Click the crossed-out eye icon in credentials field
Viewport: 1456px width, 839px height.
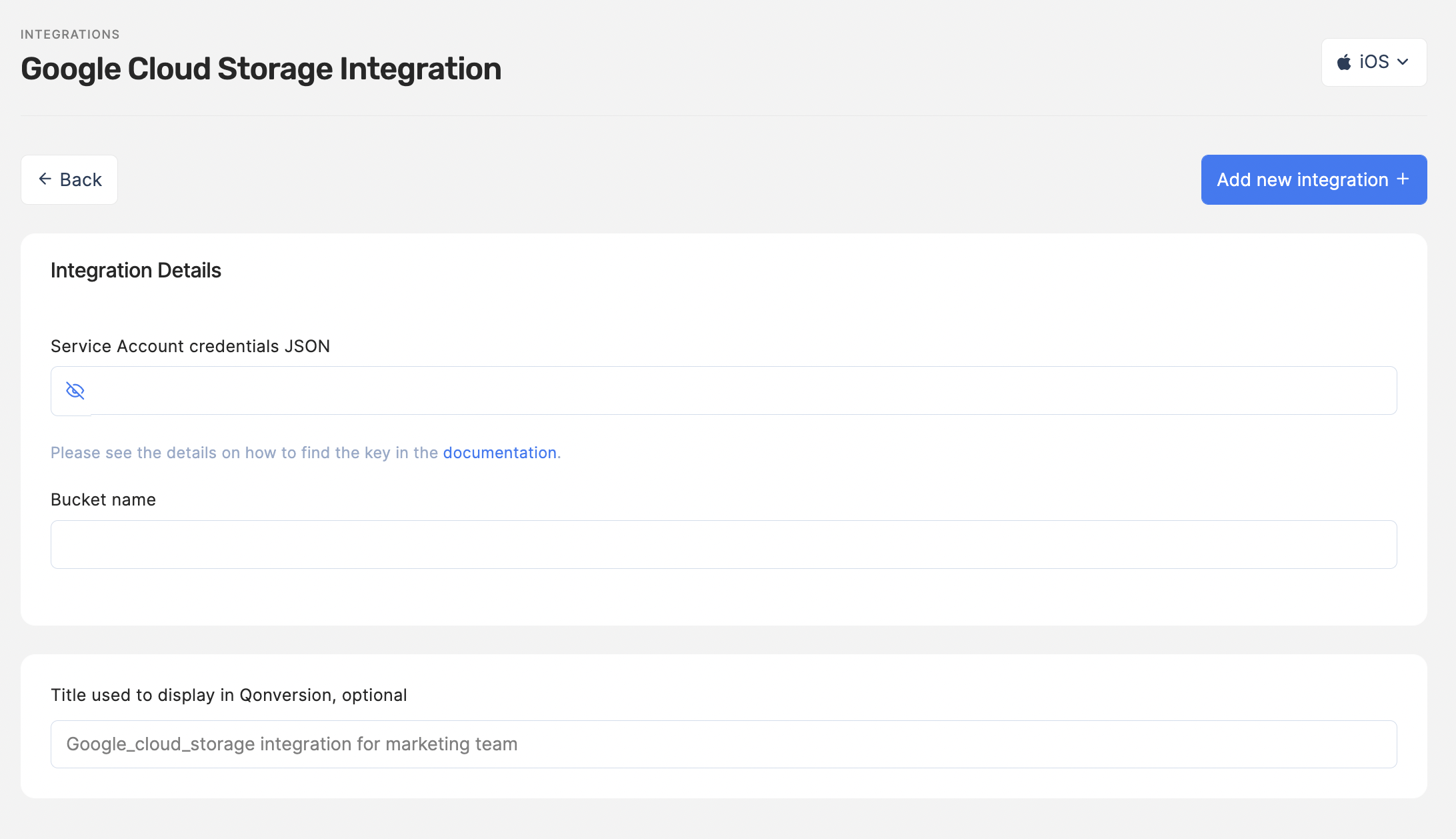click(75, 390)
